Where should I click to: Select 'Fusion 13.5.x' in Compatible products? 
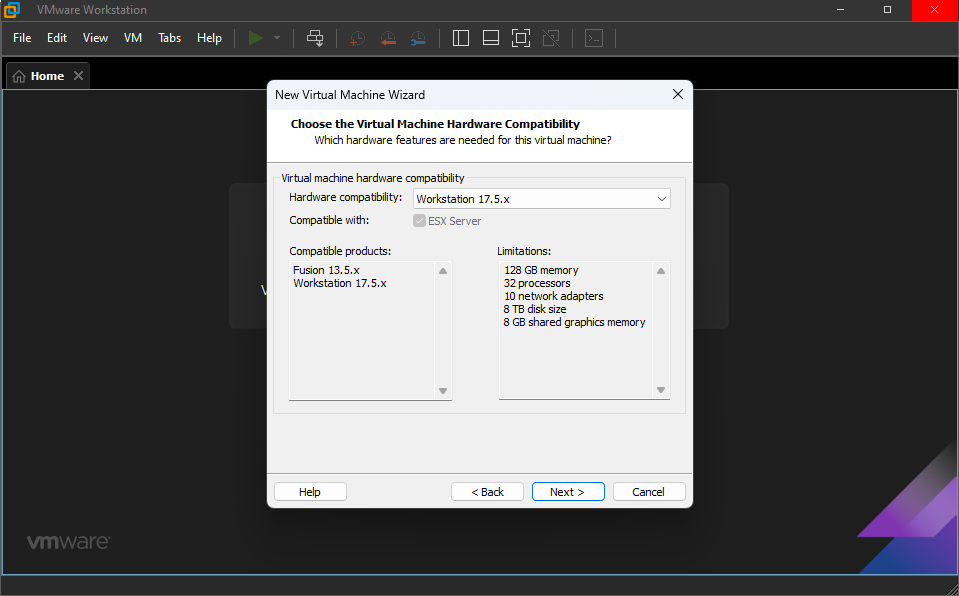[x=326, y=270]
